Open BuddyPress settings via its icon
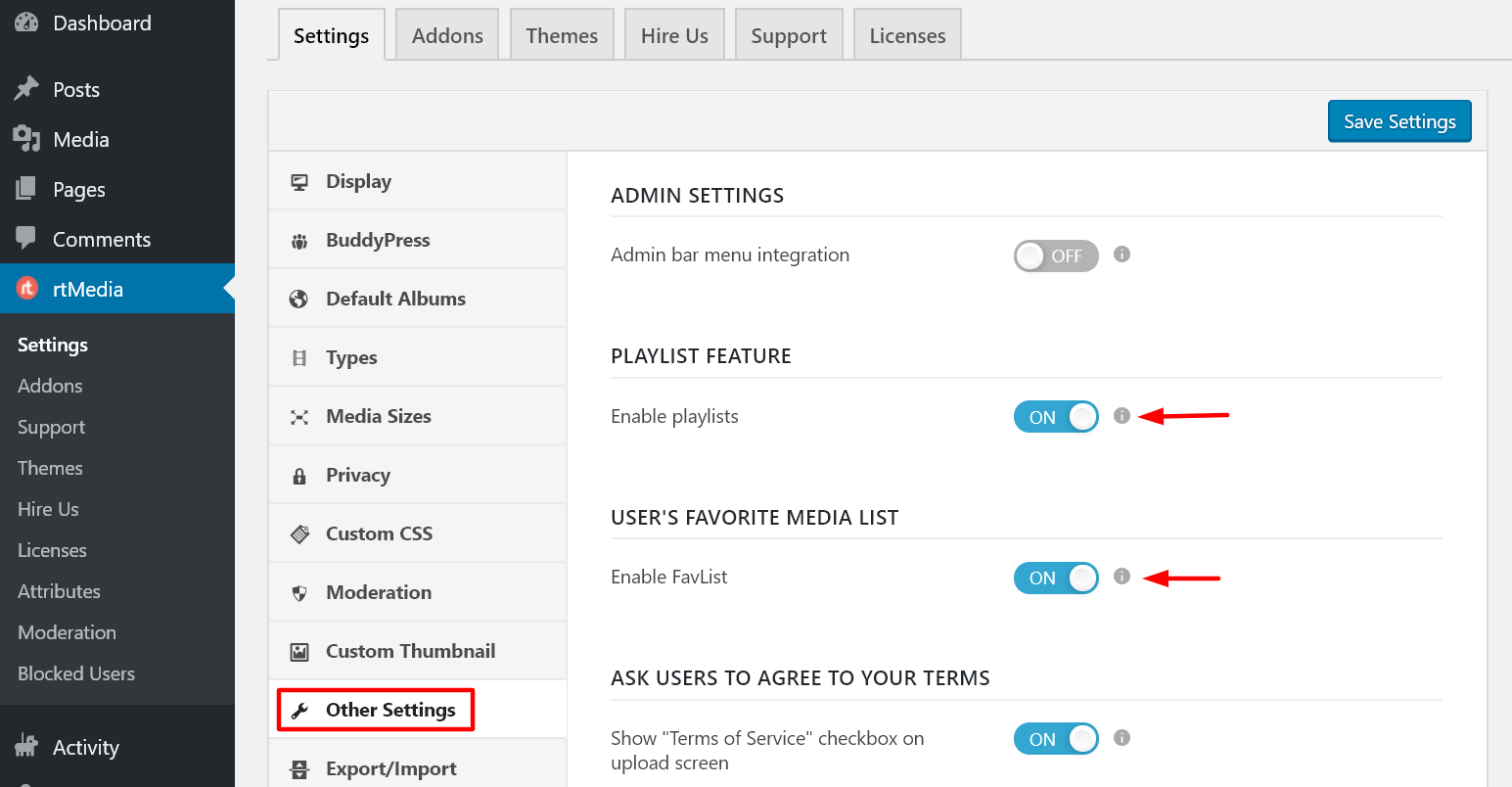1512x787 pixels. pyautogui.click(x=298, y=240)
